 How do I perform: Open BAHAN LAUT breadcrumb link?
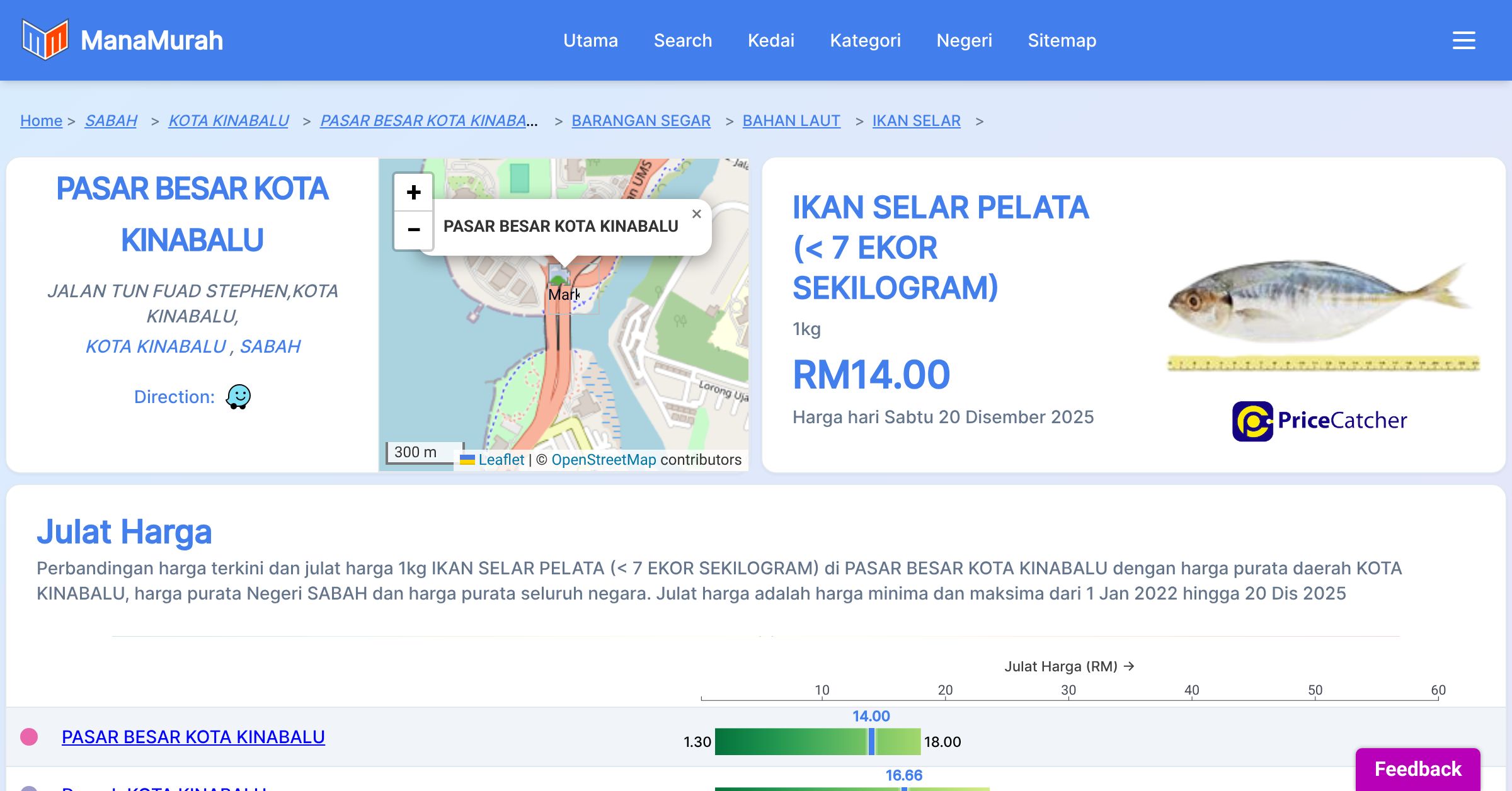(x=791, y=120)
